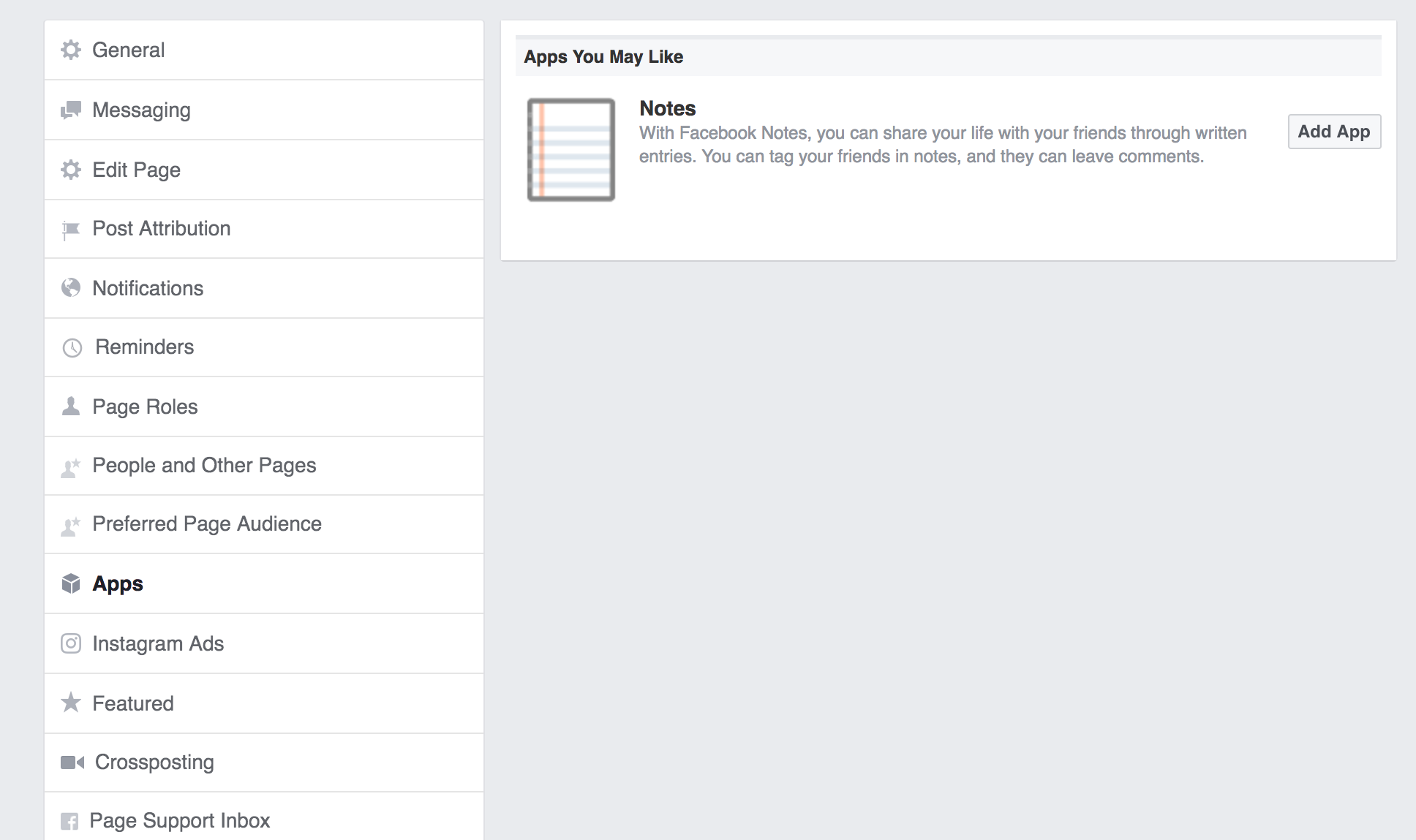The image size is (1416, 840).
Task: Open Page Support Inbox
Action: (264, 817)
